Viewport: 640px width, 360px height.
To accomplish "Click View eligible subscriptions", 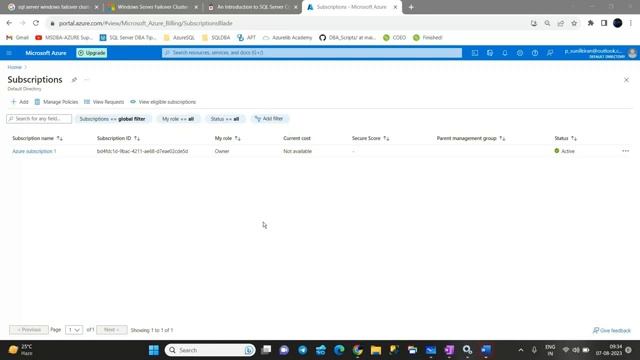I will point(163,102).
